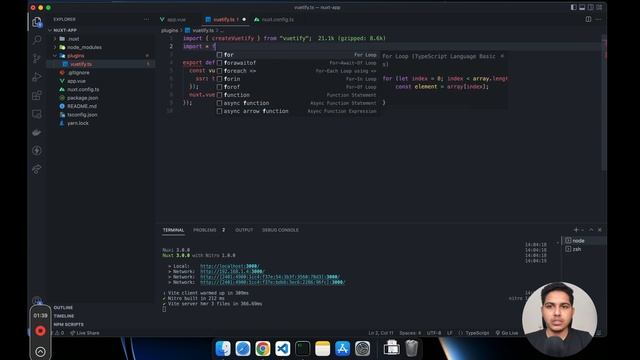Expand the OUTLINE section
Image resolution: width=640 pixels, height=360 pixels.
pyautogui.click(x=63, y=307)
